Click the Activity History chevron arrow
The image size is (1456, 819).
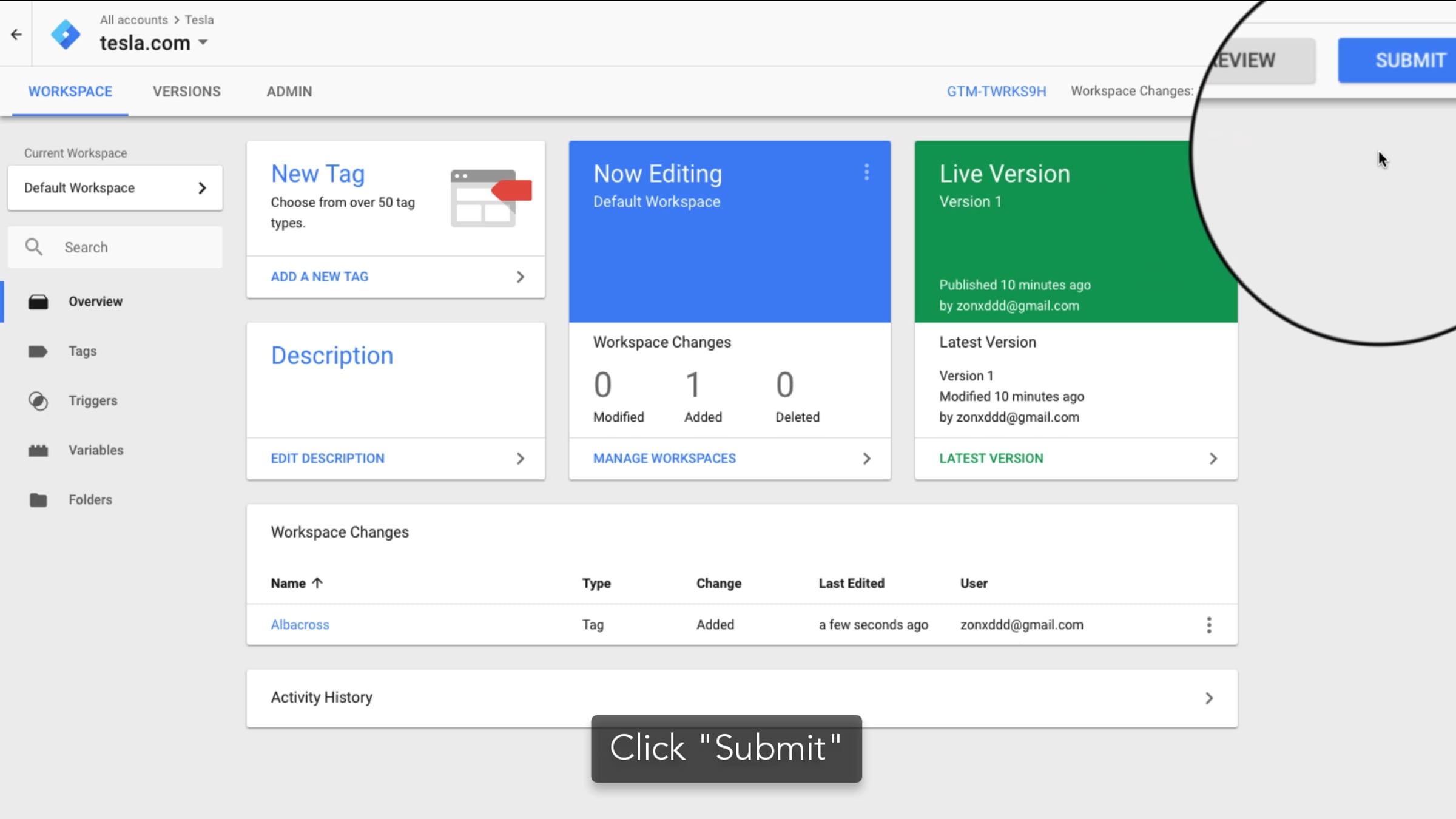tap(1209, 698)
